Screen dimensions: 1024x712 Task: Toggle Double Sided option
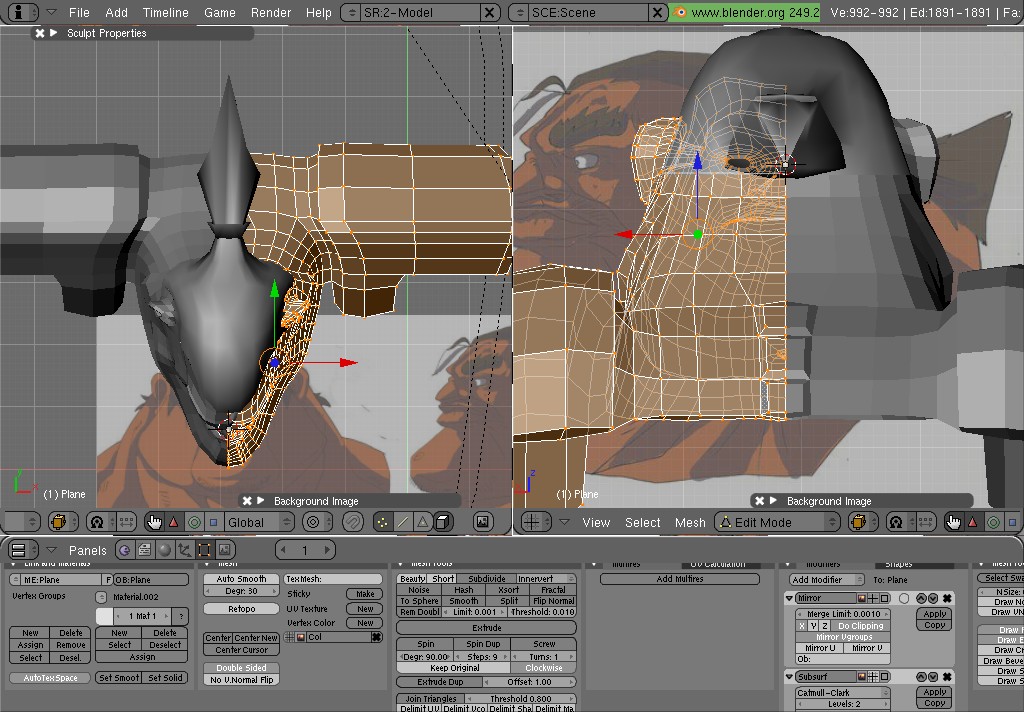(x=242, y=668)
